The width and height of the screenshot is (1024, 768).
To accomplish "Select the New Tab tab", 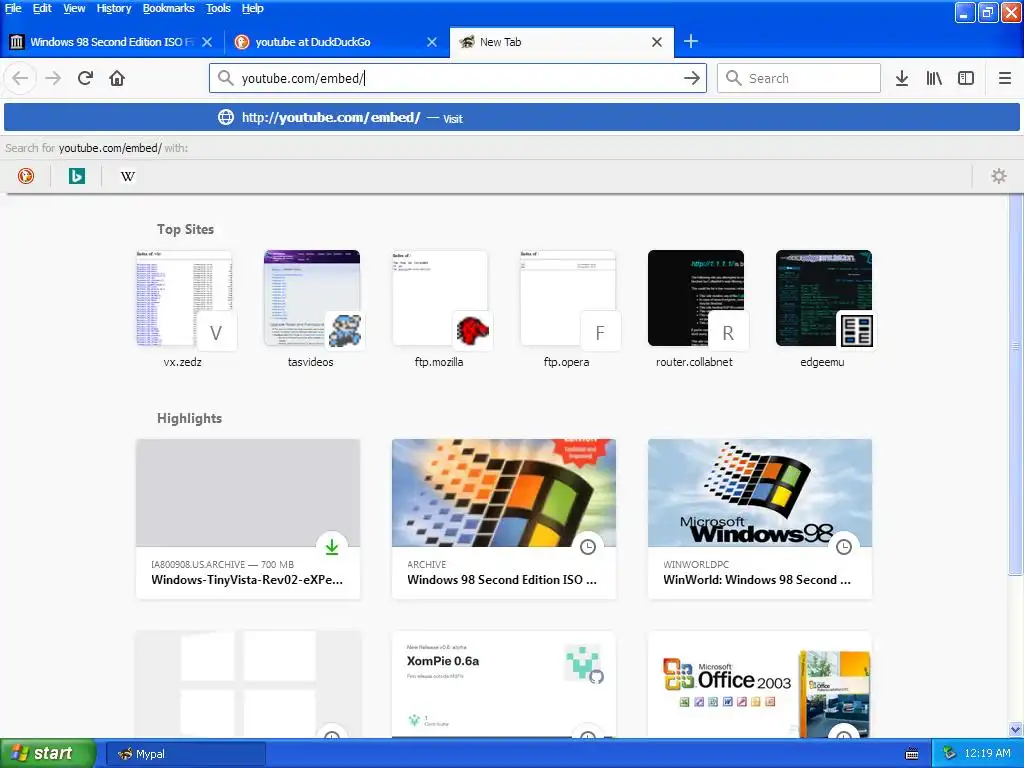I will [x=562, y=42].
